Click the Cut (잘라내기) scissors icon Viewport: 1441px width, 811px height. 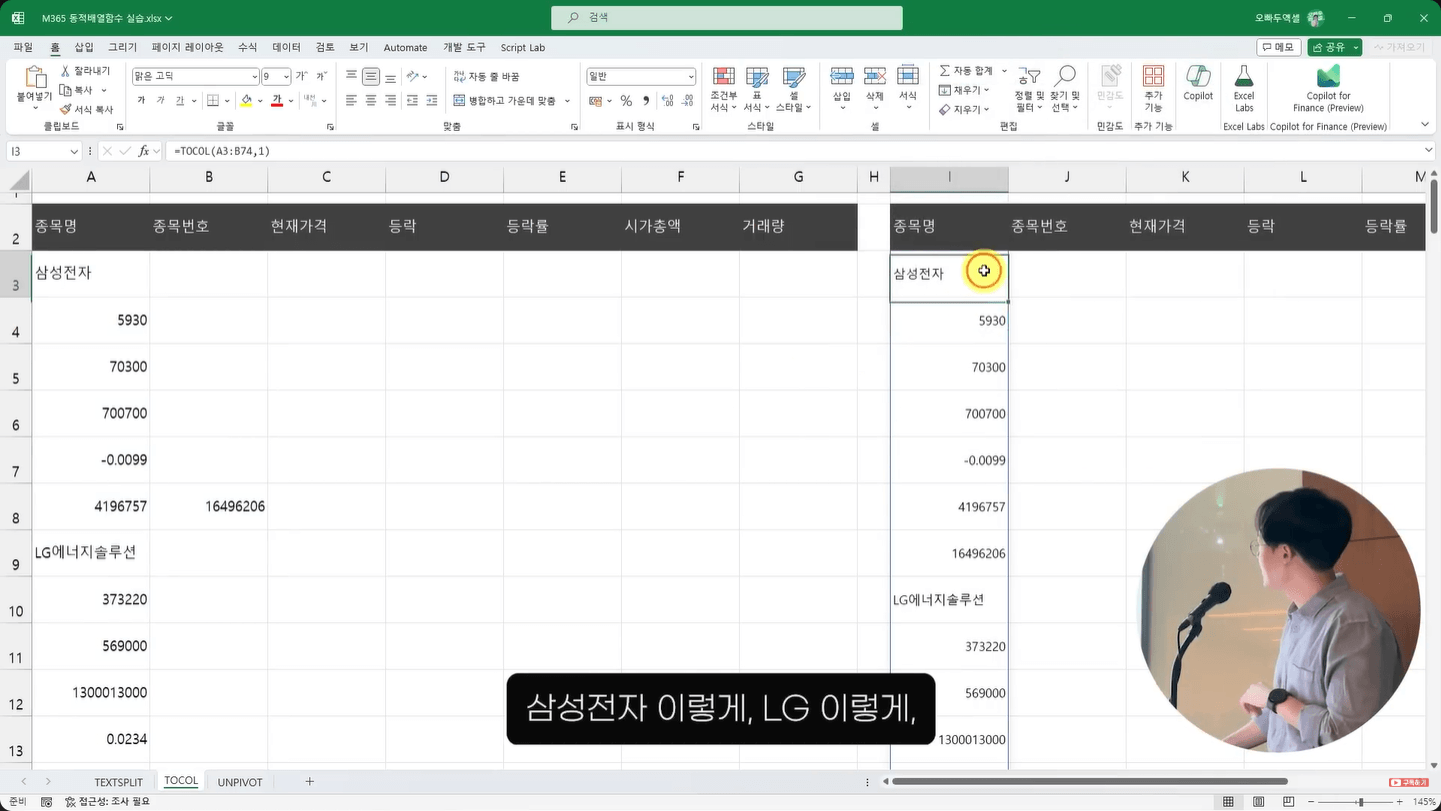[x=66, y=71]
